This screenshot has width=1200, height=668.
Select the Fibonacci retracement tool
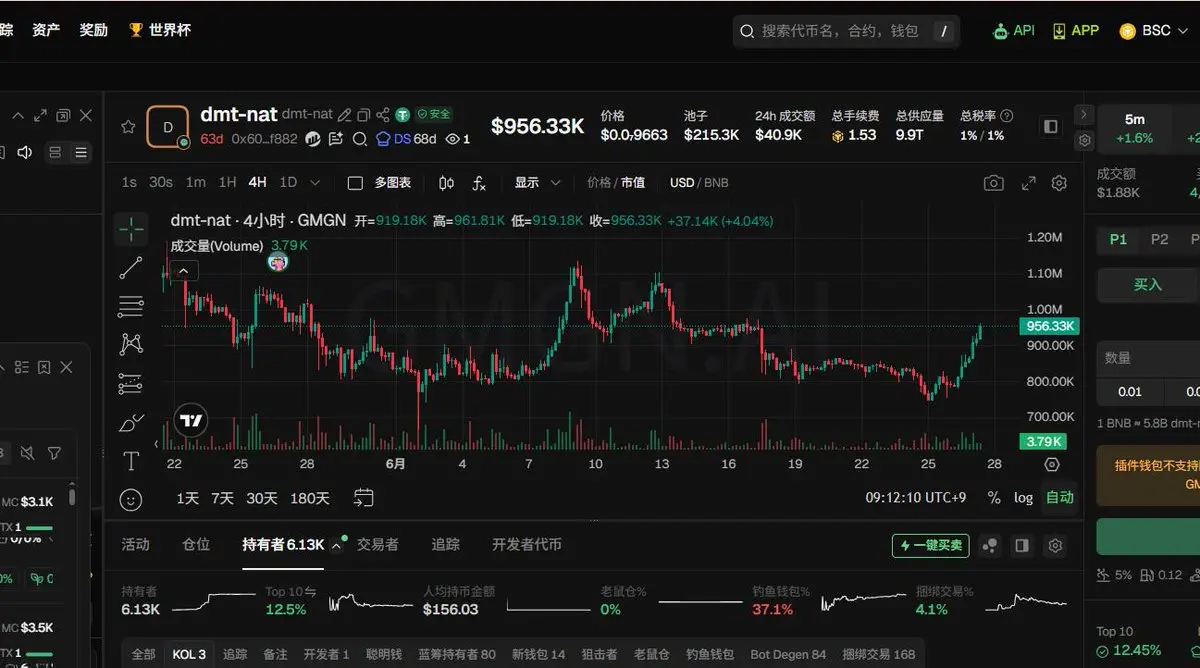pos(131,306)
